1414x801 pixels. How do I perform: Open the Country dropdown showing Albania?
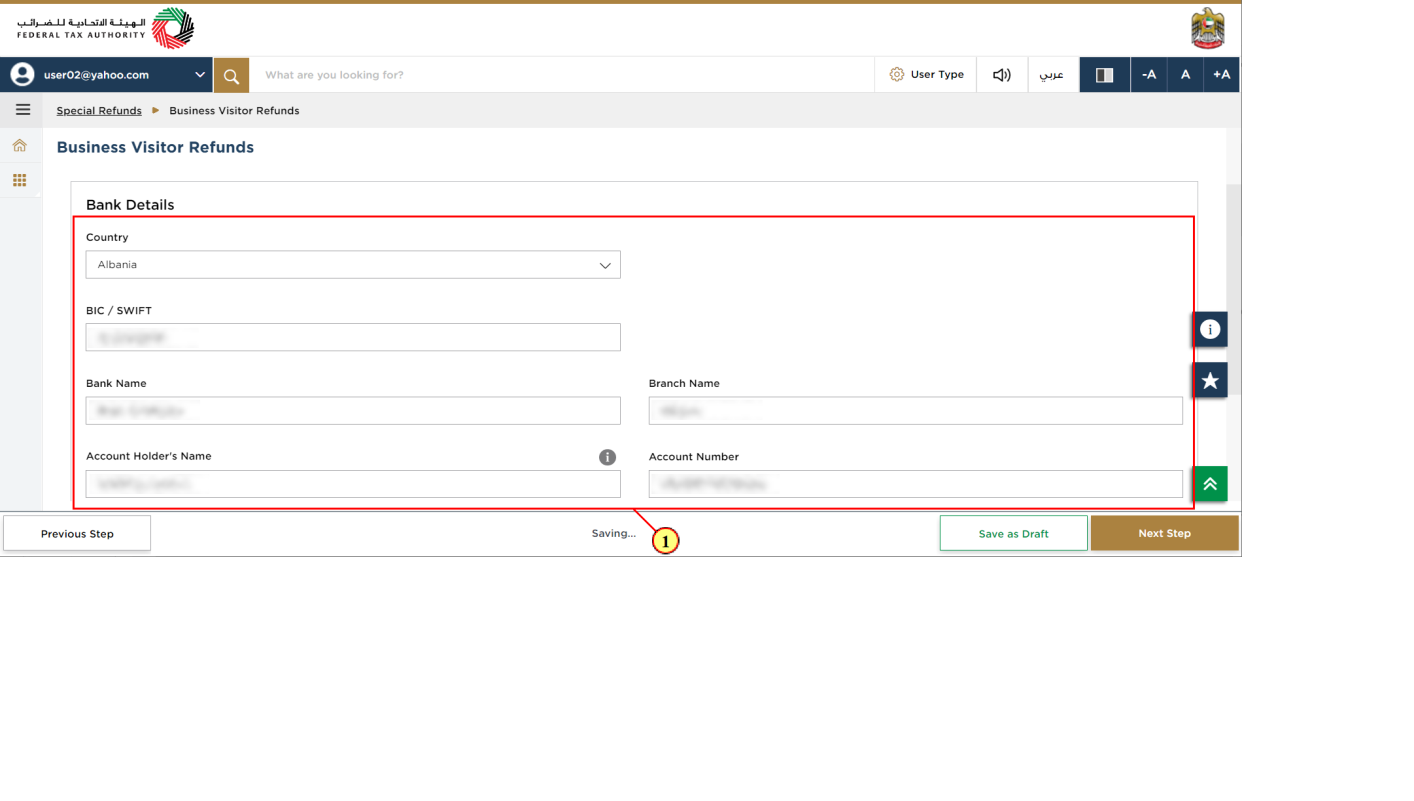tap(353, 265)
